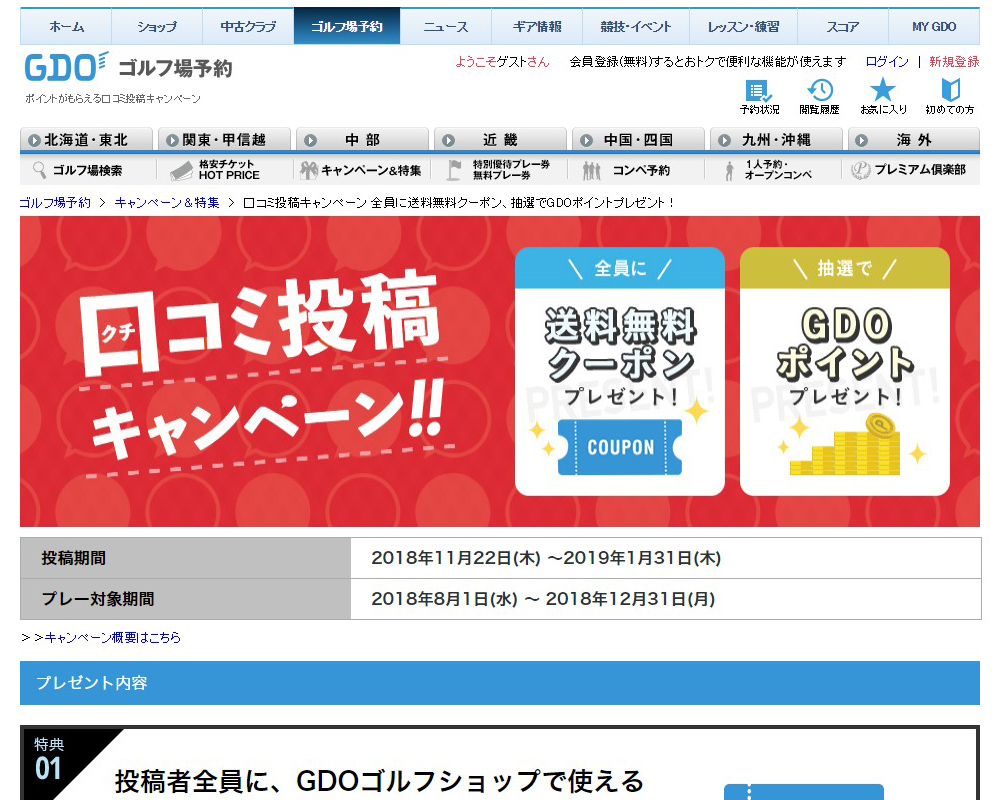Expand the 北海道・東北 region dropdown
The image size is (1000, 800).
point(86,140)
